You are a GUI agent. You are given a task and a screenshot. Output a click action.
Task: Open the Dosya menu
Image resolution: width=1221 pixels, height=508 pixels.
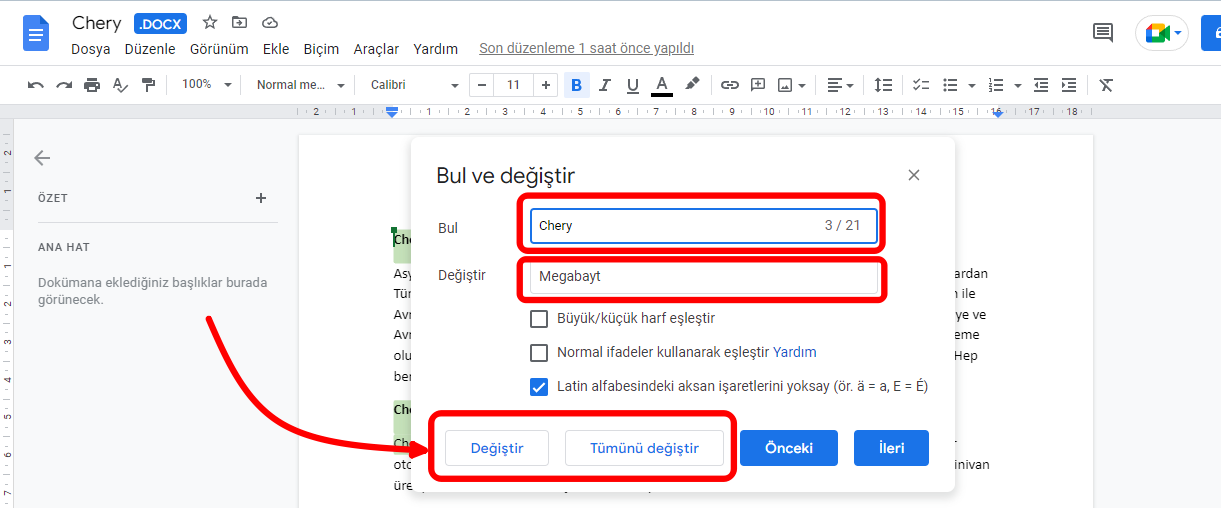(x=90, y=49)
